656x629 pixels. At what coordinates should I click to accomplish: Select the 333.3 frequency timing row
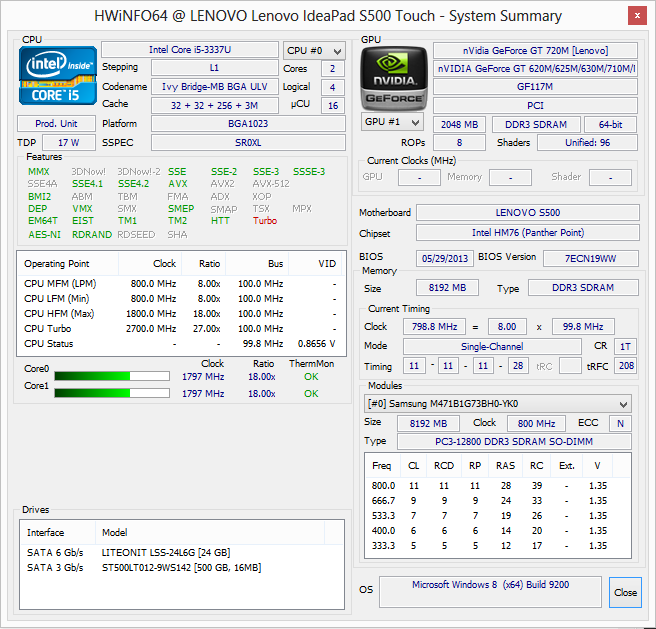coord(497,546)
